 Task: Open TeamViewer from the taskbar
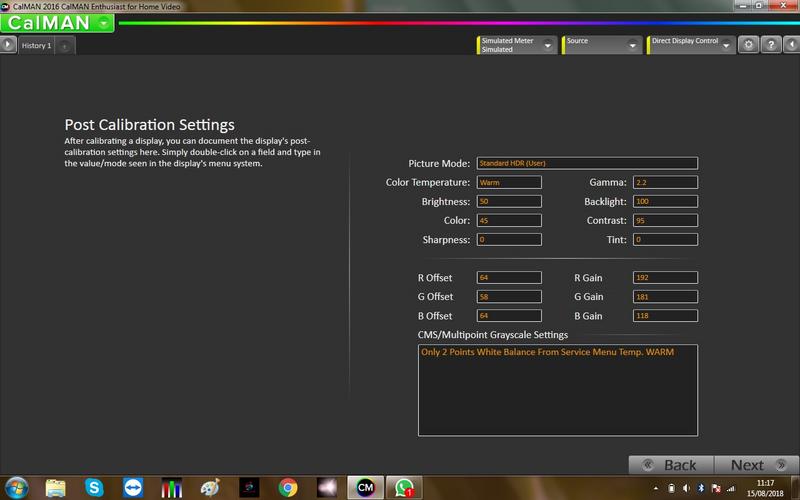pos(133,488)
